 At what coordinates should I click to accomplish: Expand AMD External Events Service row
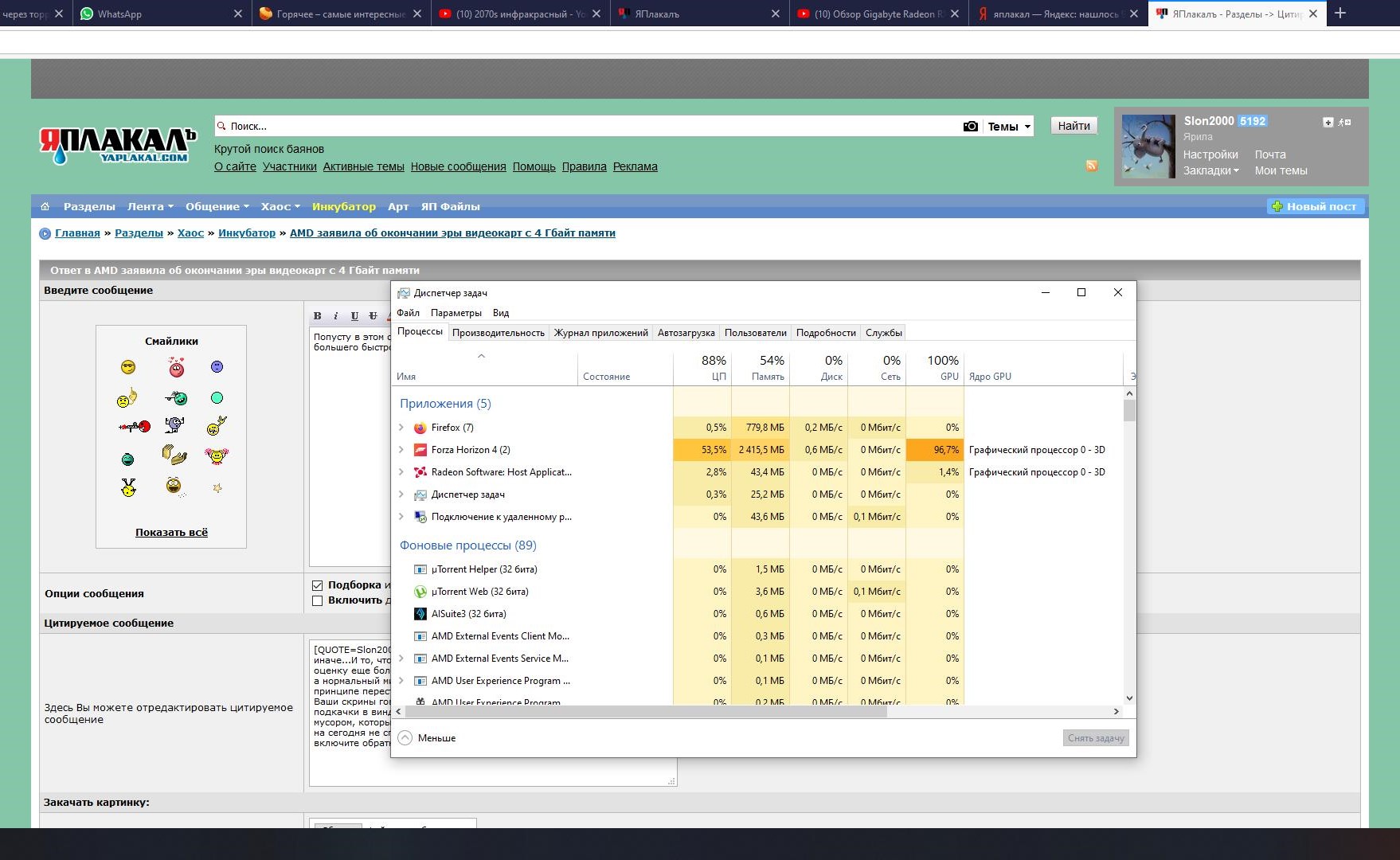[401, 659]
